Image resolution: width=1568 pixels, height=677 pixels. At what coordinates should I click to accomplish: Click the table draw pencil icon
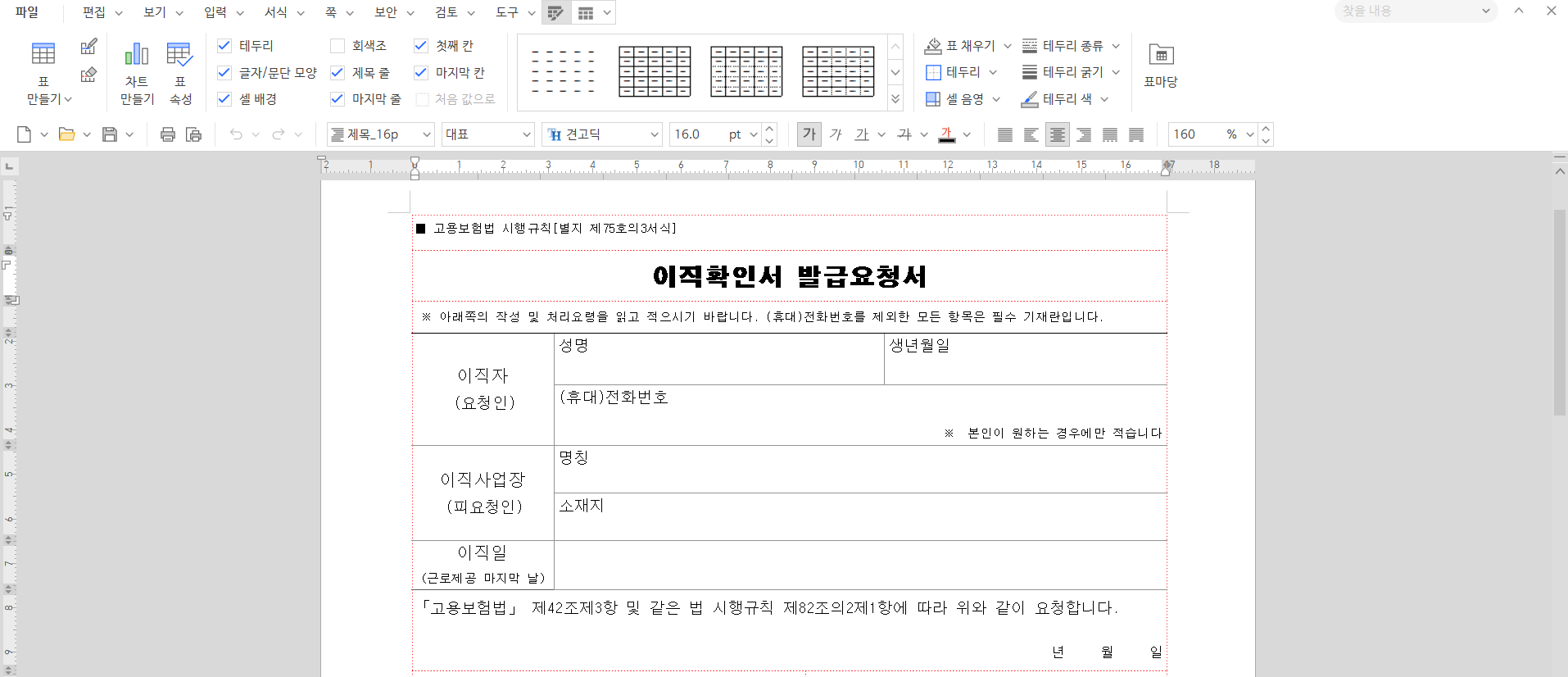coord(88,47)
